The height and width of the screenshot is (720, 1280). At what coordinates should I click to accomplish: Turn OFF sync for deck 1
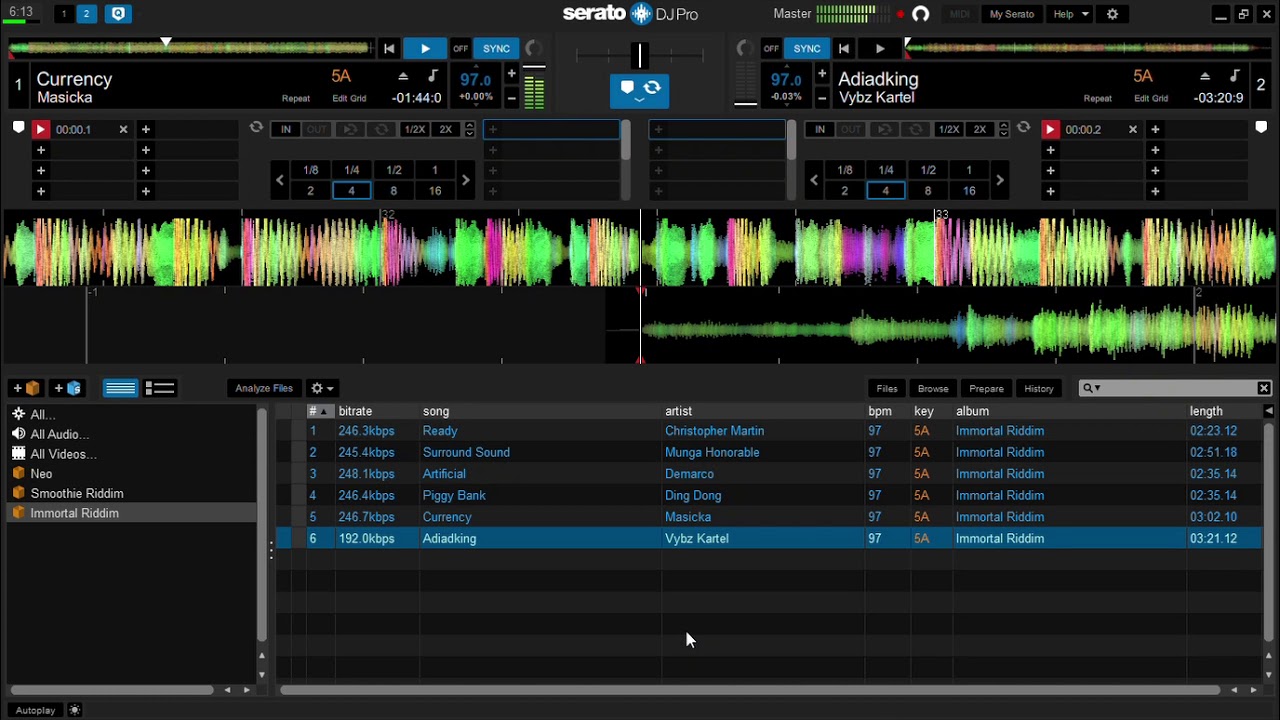click(x=460, y=48)
